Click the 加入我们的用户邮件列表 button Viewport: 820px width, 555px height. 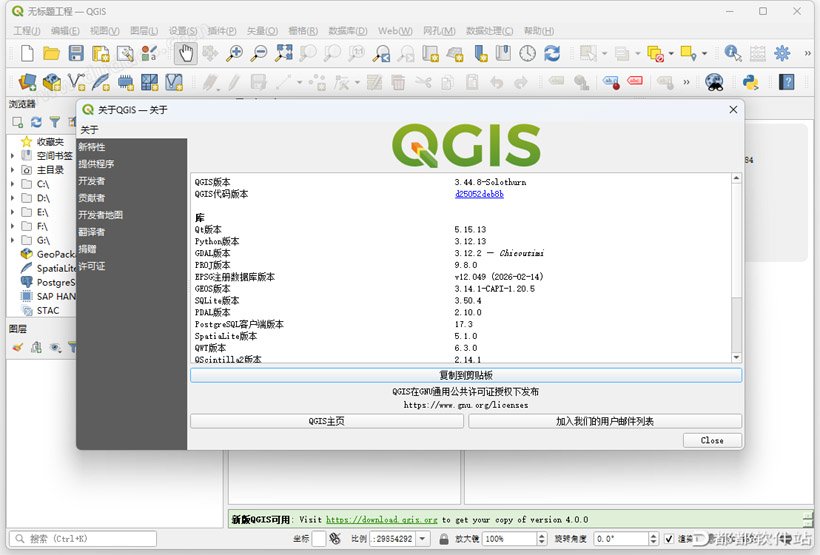click(x=605, y=421)
